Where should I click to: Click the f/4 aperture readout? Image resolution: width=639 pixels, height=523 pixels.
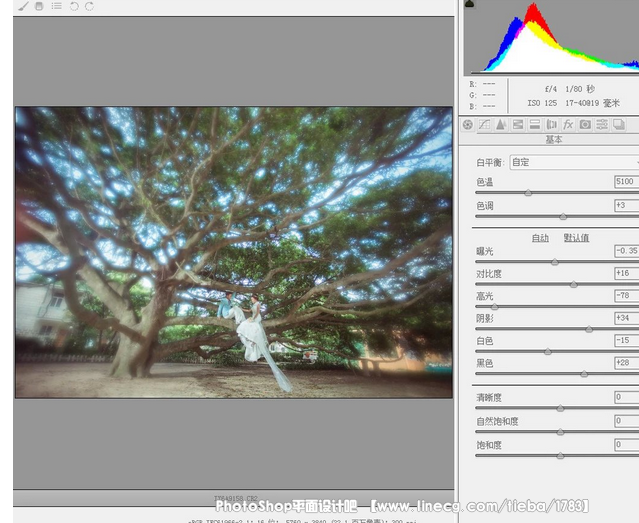[551, 89]
